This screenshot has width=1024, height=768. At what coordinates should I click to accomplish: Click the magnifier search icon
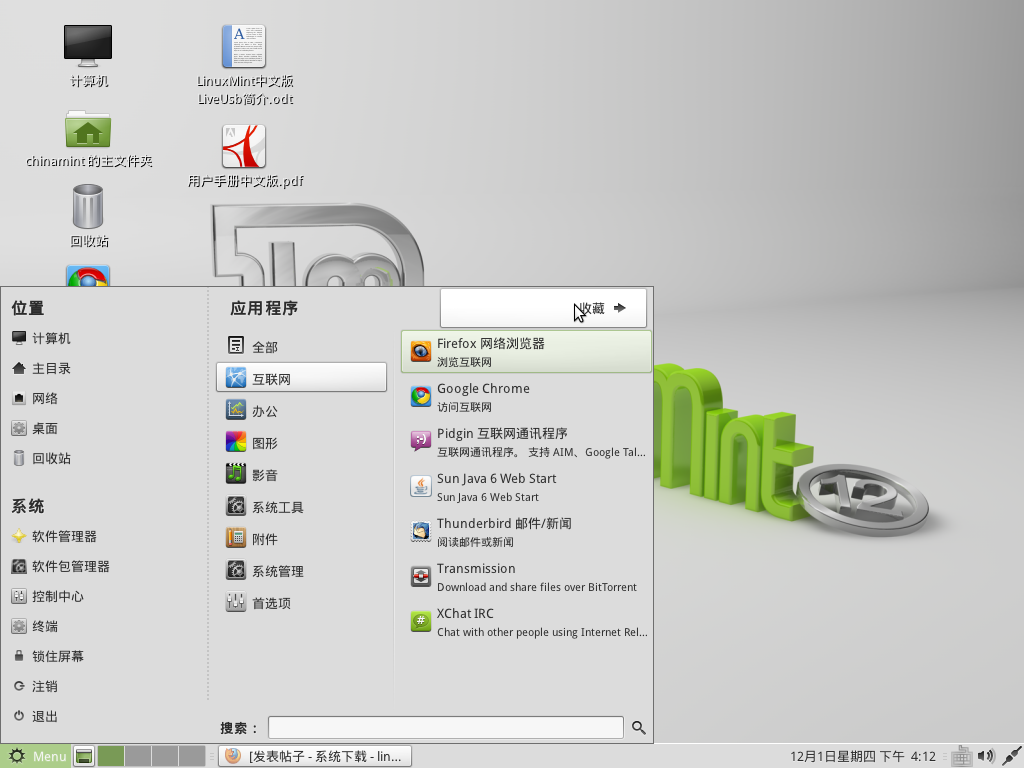[x=639, y=728]
